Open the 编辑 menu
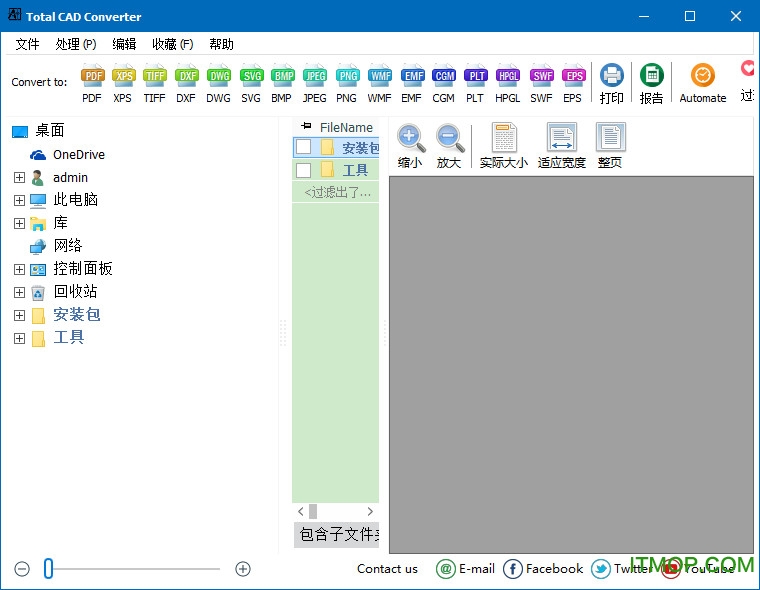Image resolution: width=760 pixels, height=590 pixels. (124, 44)
